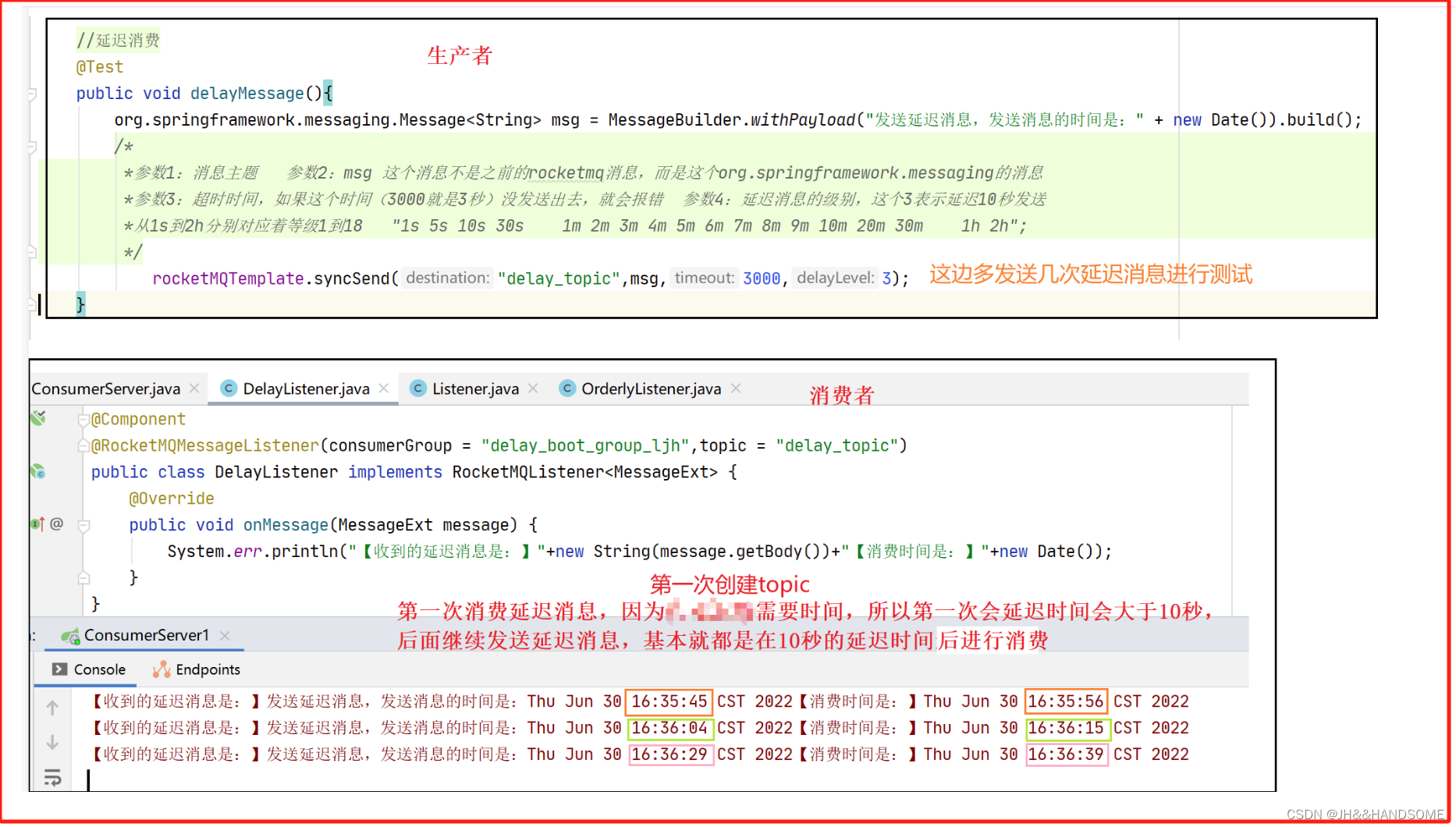Click the class icon on DelayListener.java tab
1456x827 pixels.
click(x=229, y=389)
